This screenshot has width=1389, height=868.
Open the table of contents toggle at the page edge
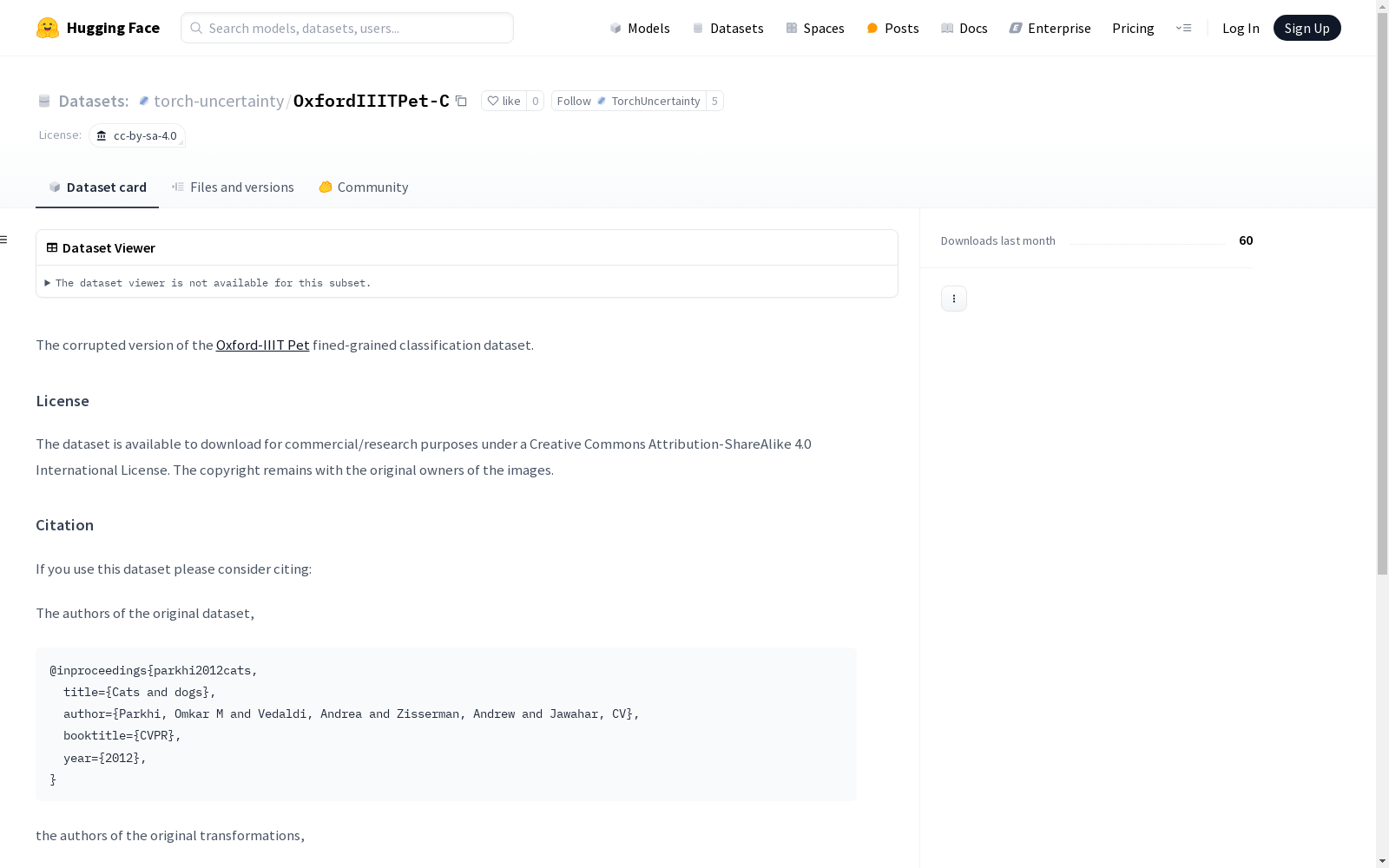coord(3,240)
